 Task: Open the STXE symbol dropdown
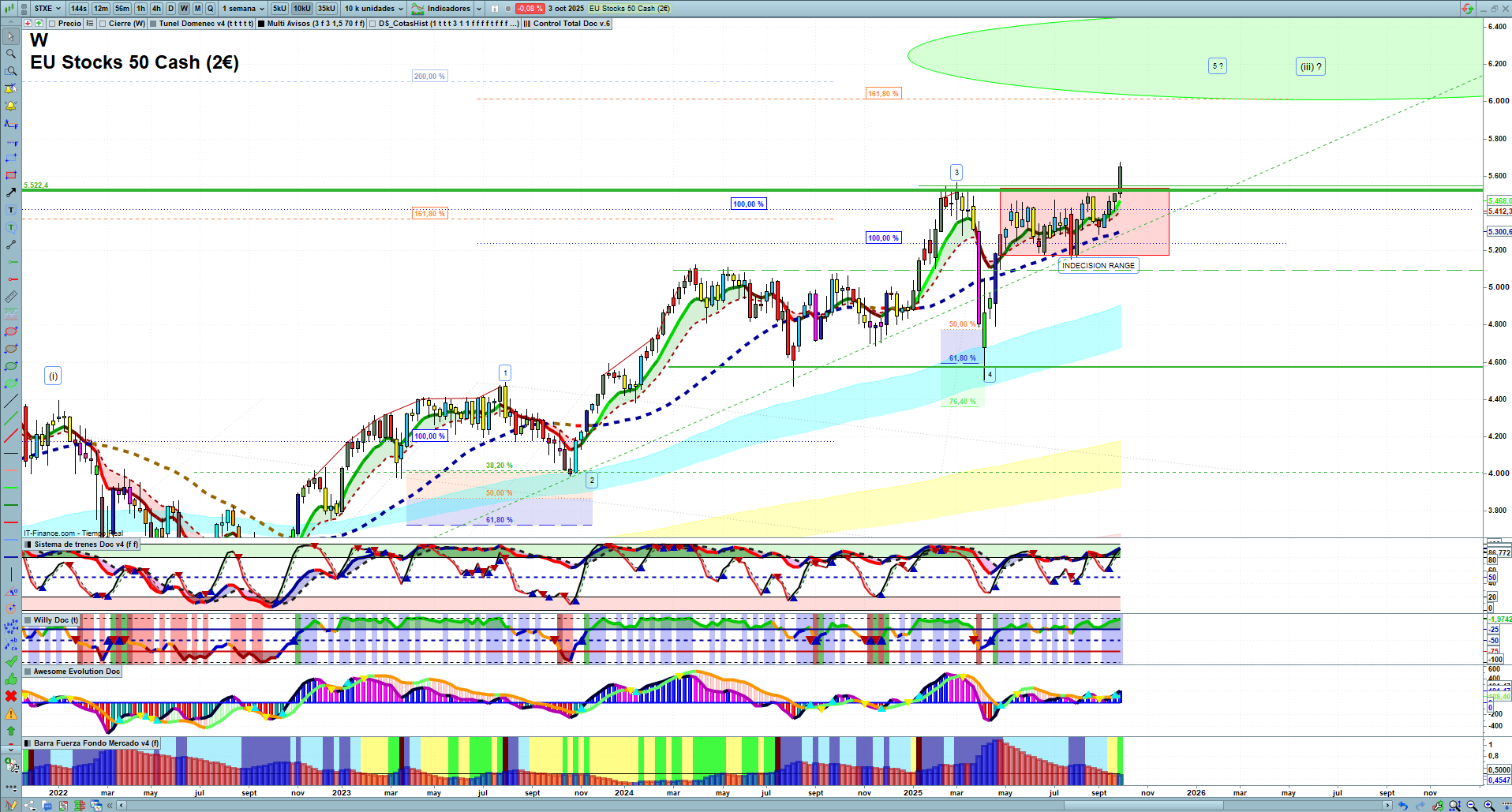47,9
